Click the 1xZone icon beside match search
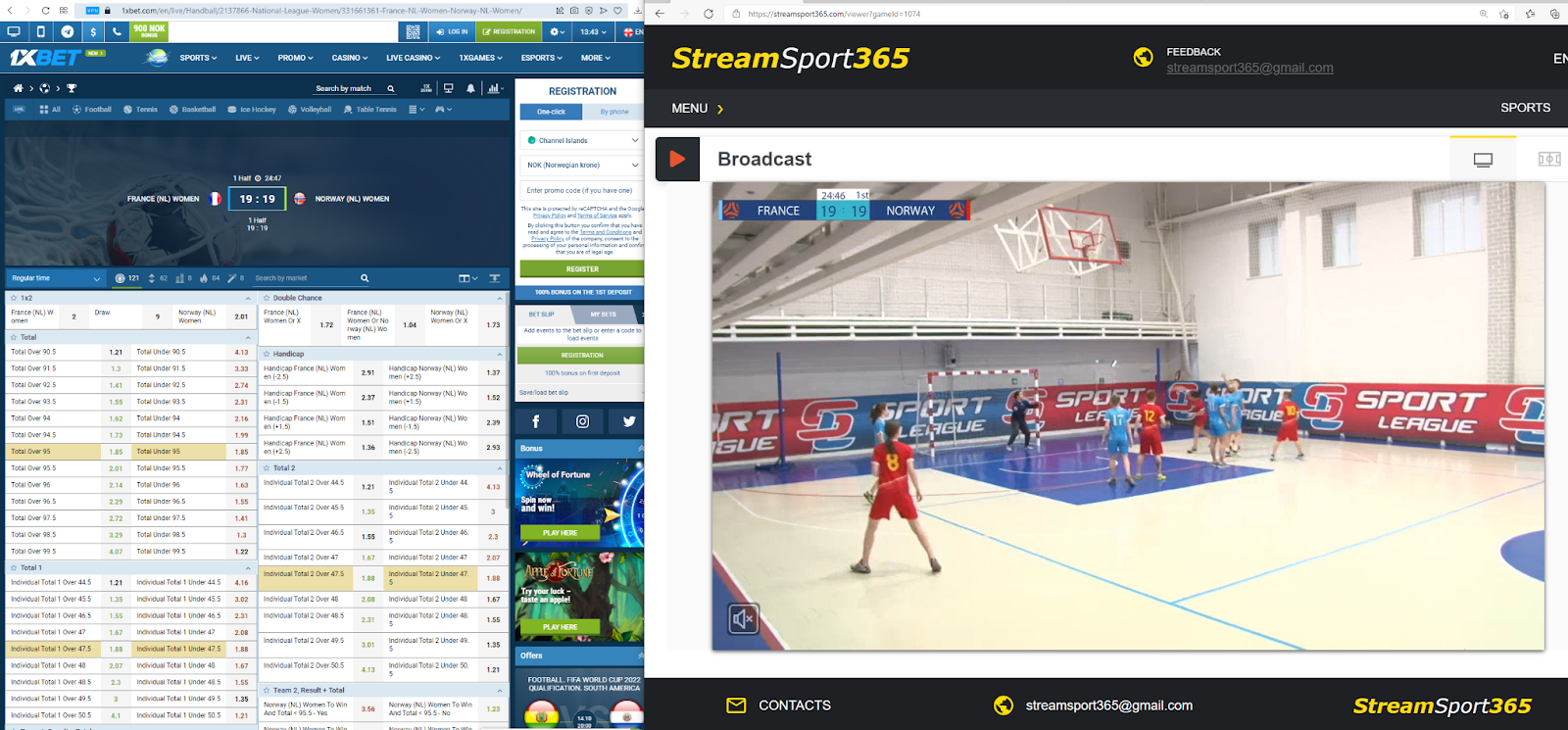This screenshot has width=1568, height=730. [426, 88]
